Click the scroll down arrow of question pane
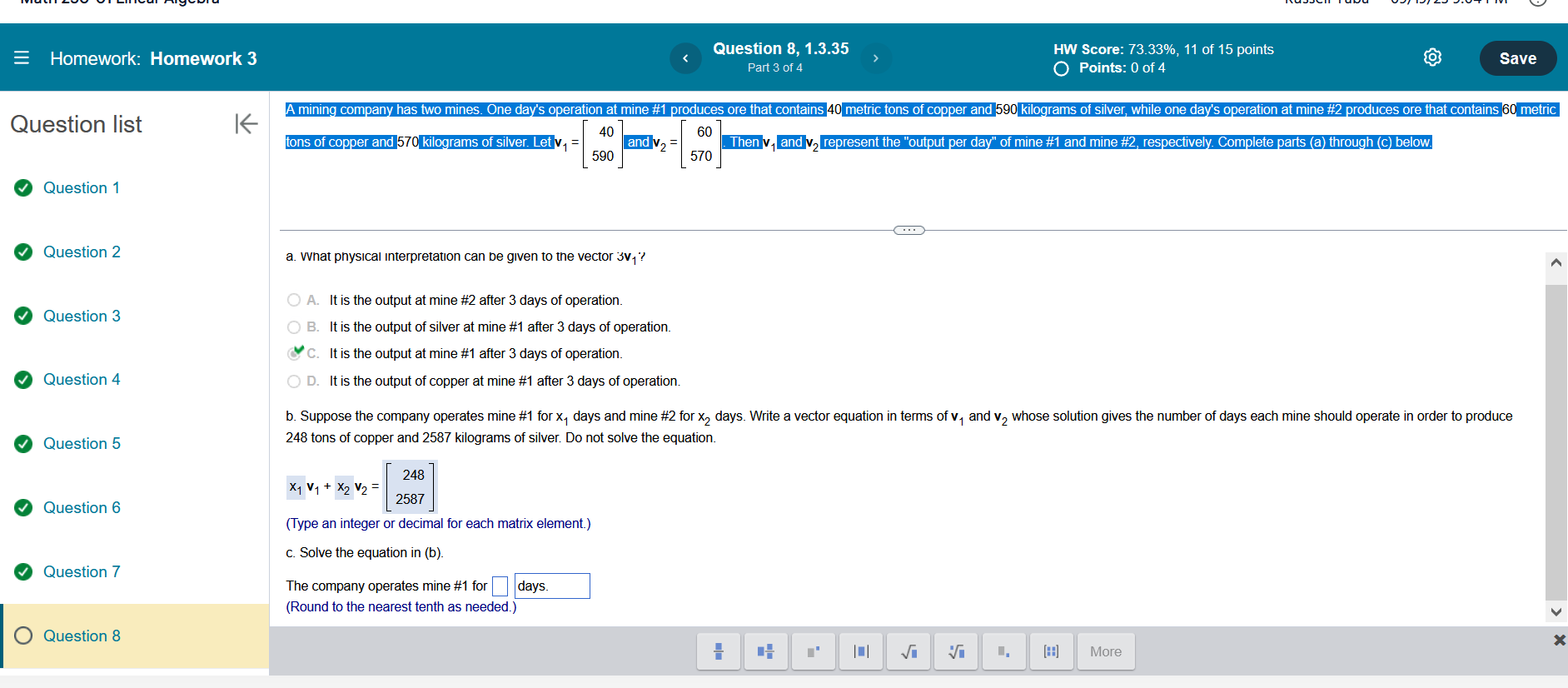 coord(1556,612)
